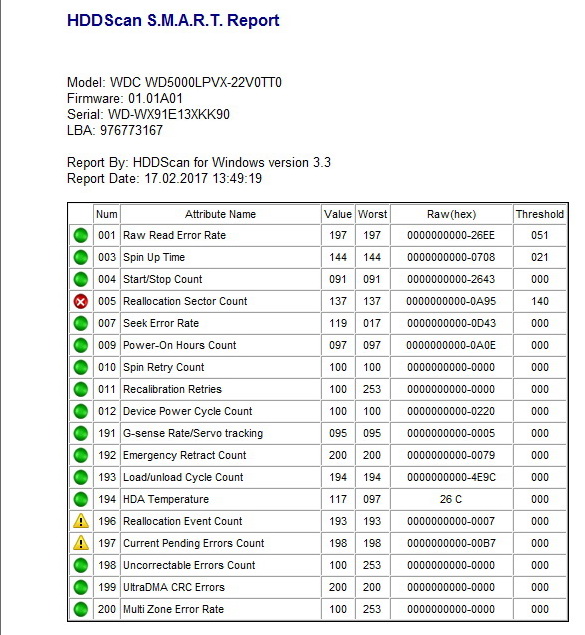This screenshot has height=635, width=585.
Task: Click the green status icon for Device Power Cycle Count
Action: 81,411
